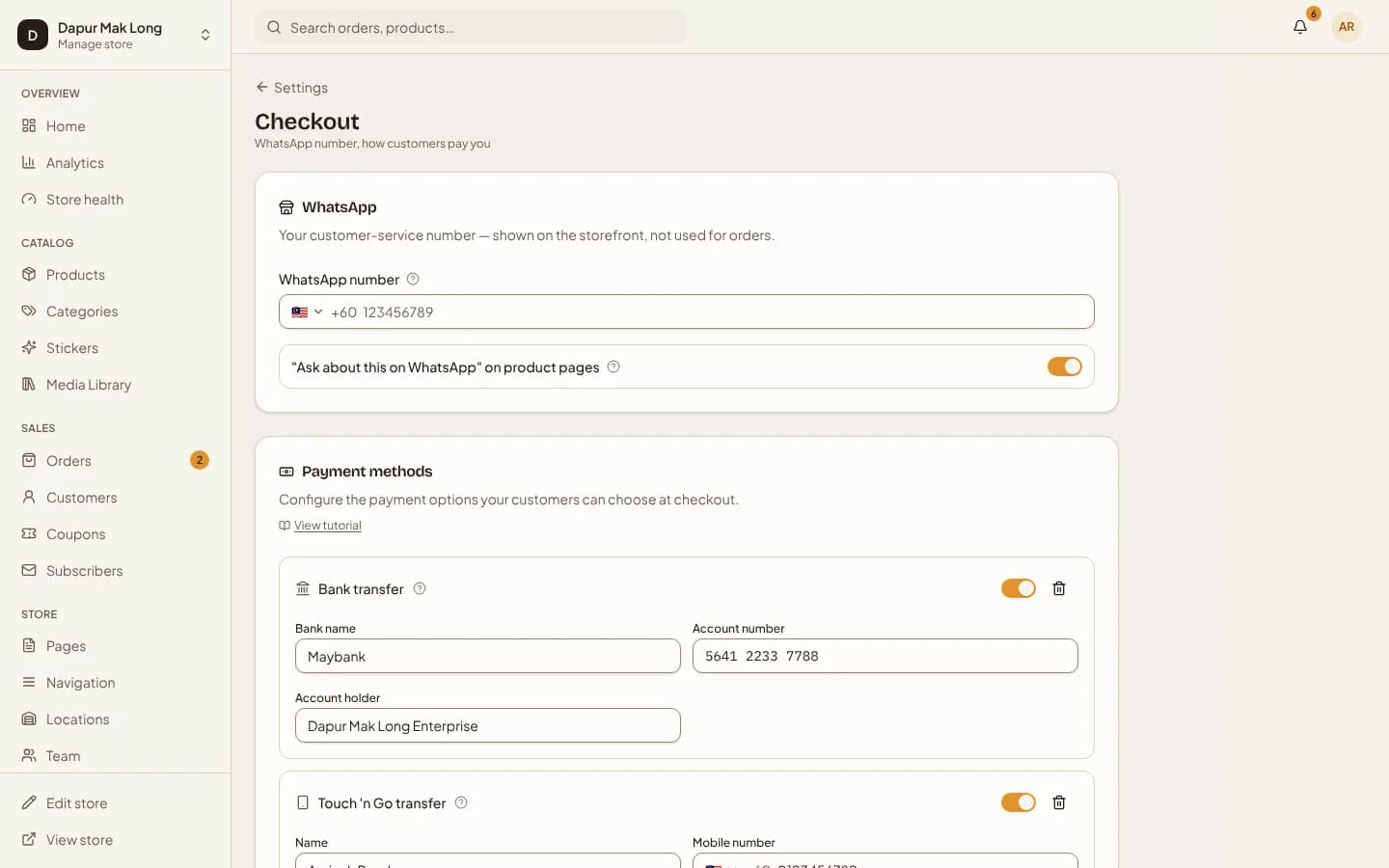This screenshot has width=1389, height=868.
Task: Click the Store health gauge icon
Action: 29,199
